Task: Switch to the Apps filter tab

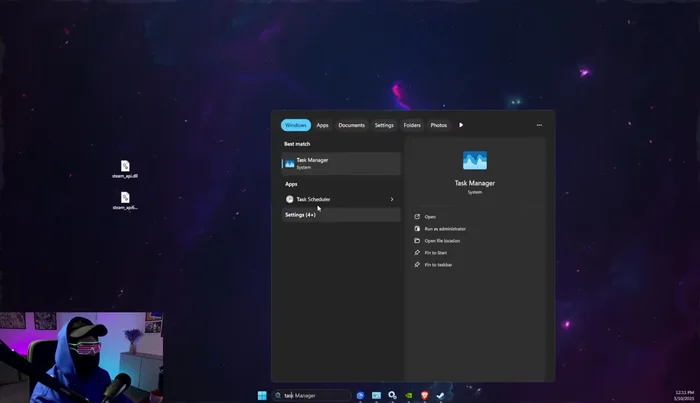Action: [x=322, y=125]
